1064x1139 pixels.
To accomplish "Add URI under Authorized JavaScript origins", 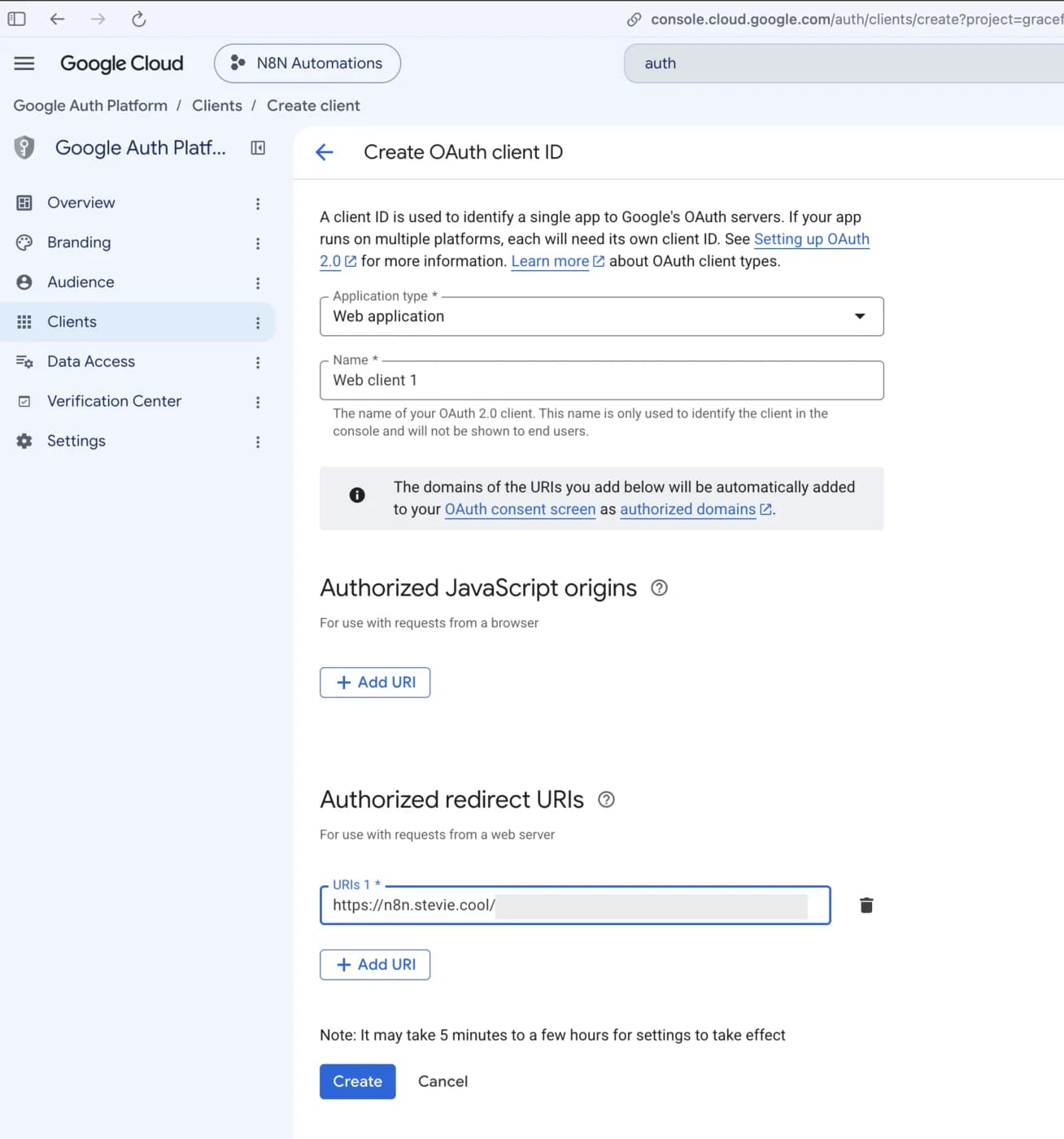I will 375,683.
